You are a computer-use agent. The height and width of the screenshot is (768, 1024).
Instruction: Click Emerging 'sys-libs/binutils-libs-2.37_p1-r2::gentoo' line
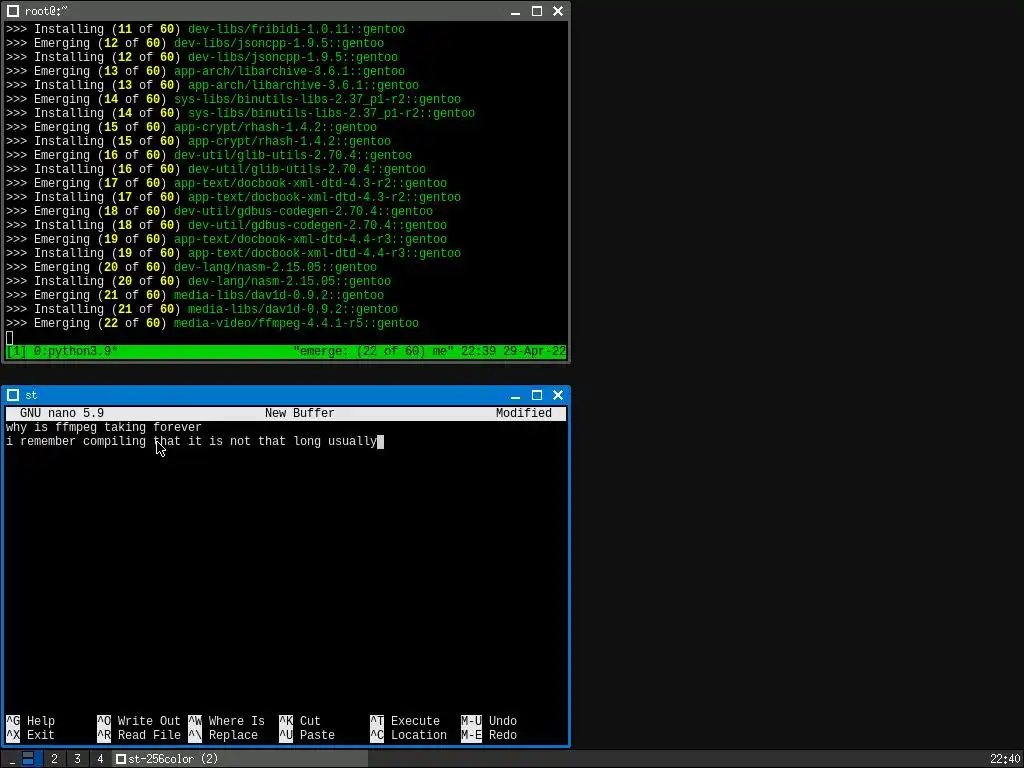pyautogui.click(x=233, y=99)
